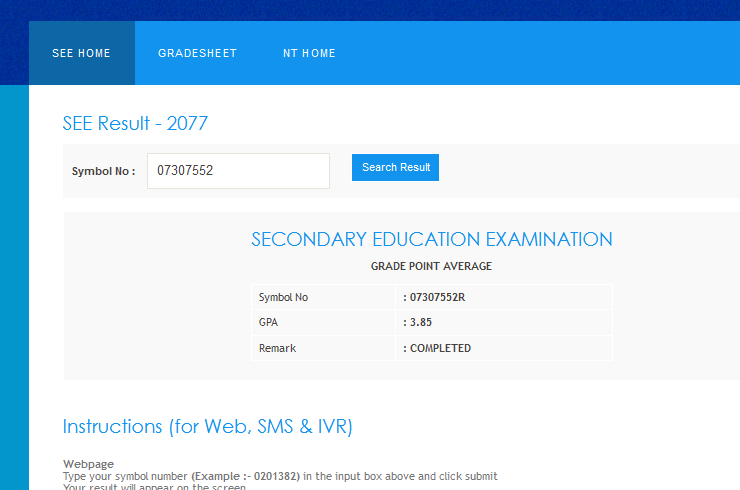Select the 'Symbol No' table row label

(x=283, y=297)
